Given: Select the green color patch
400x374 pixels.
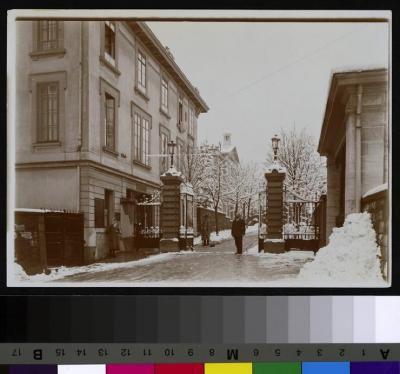Looking at the screenshot, I should click(277, 369).
